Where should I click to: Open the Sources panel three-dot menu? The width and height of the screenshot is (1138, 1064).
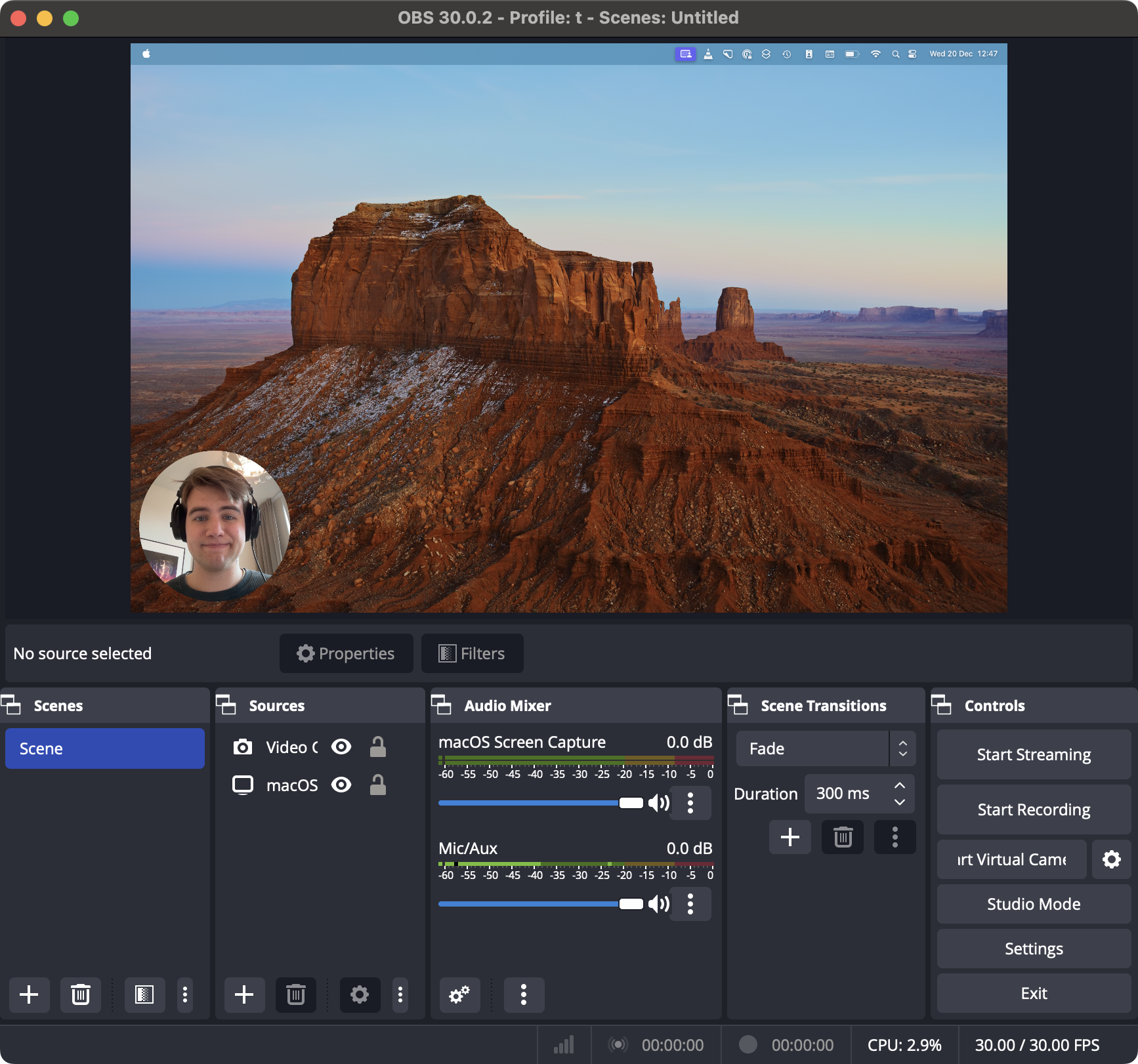400,994
